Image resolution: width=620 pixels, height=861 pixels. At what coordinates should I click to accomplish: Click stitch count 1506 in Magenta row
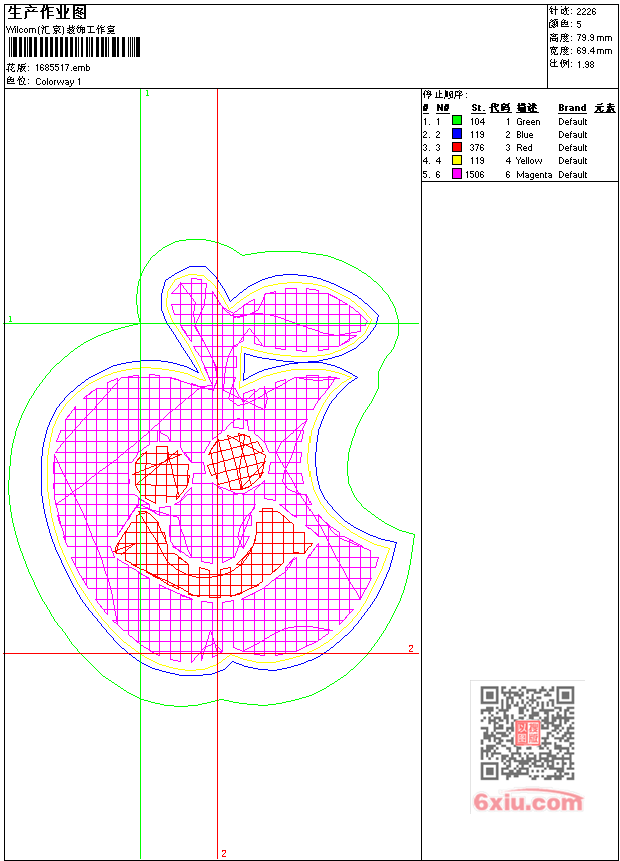click(474, 175)
